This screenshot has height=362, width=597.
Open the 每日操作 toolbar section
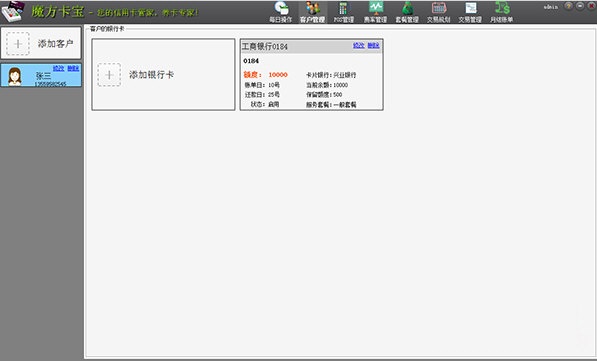point(281,12)
